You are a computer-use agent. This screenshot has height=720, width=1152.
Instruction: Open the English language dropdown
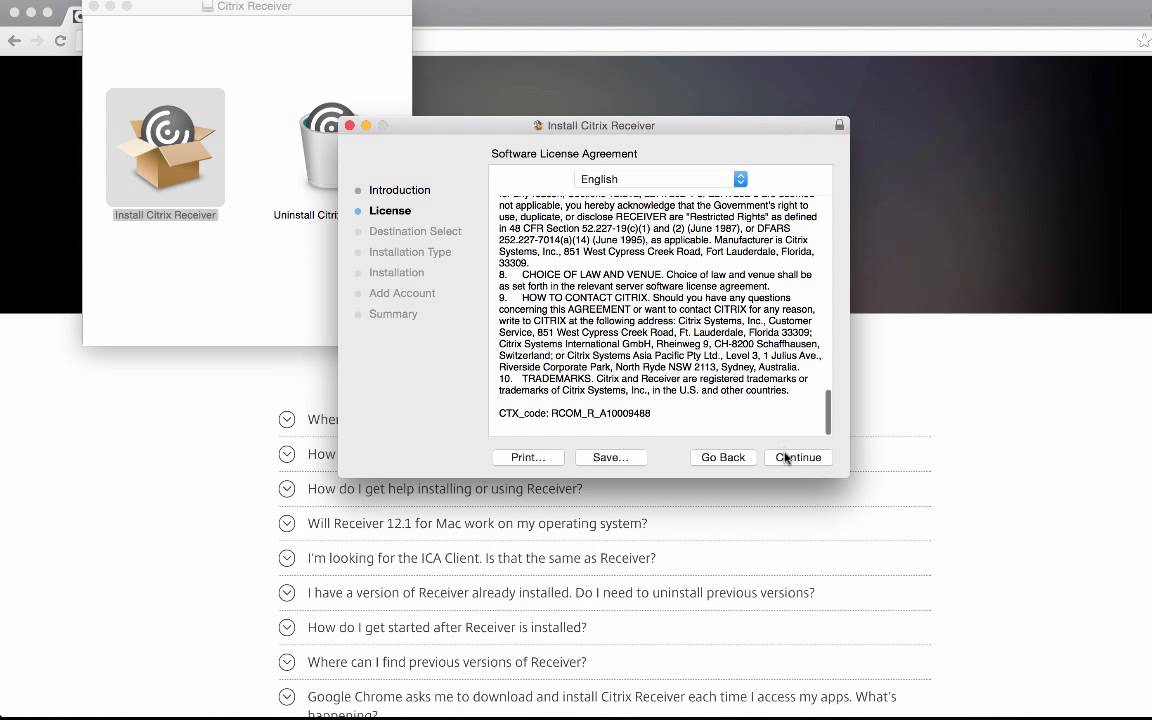[661, 179]
